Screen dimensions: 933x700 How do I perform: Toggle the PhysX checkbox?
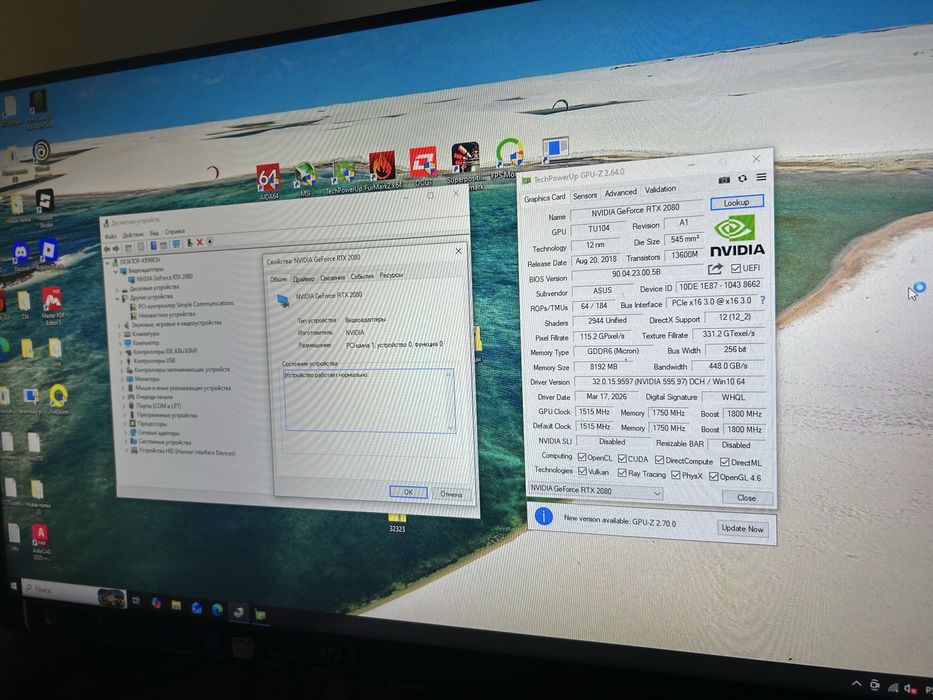coord(675,475)
